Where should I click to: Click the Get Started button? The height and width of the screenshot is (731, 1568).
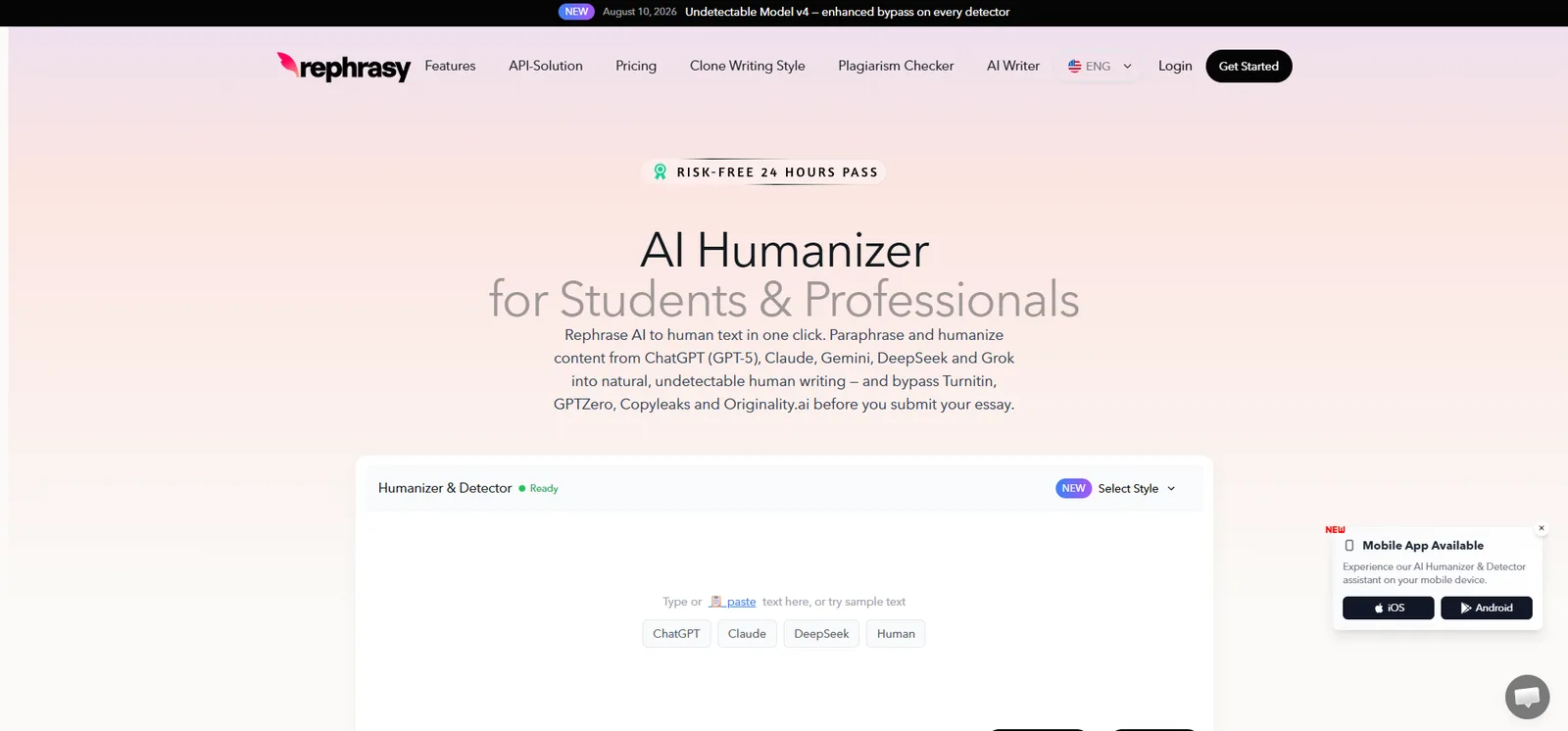1249,66
